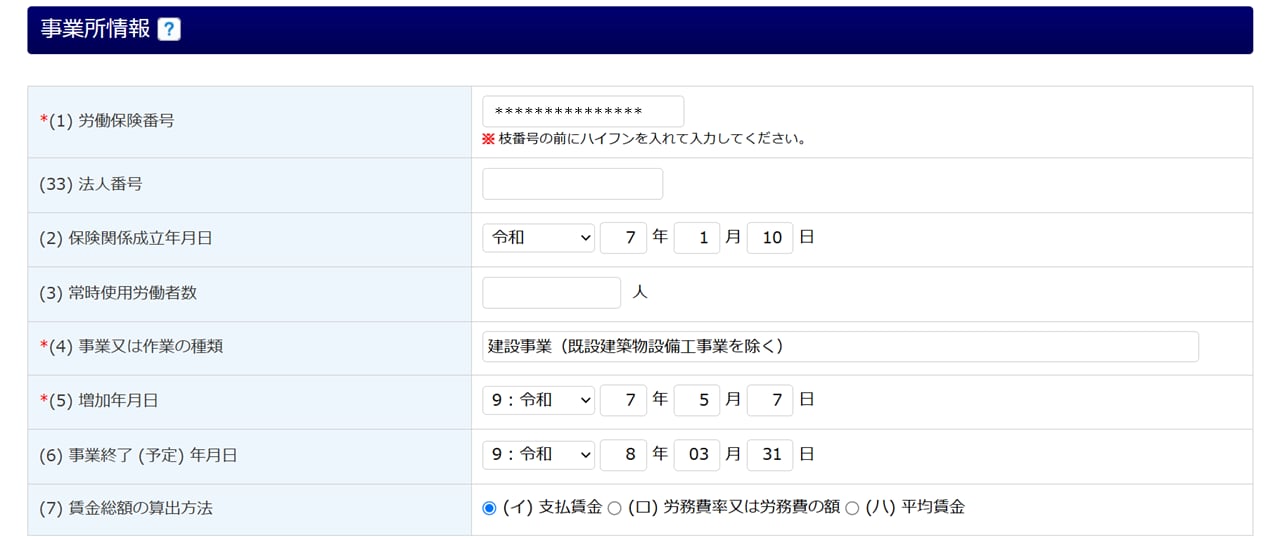Choose the (ハ) 平均賃金 radio option
Viewport: 1280px width, 540px height.
click(x=852, y=508)
